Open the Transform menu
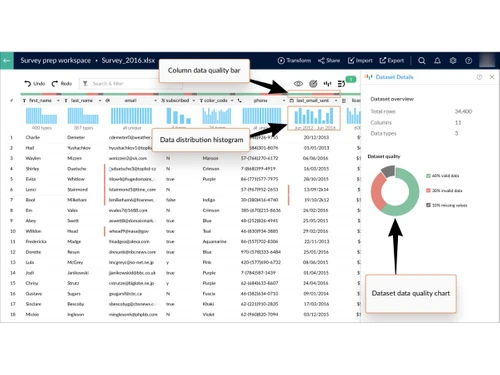 [x=294, y=61]
